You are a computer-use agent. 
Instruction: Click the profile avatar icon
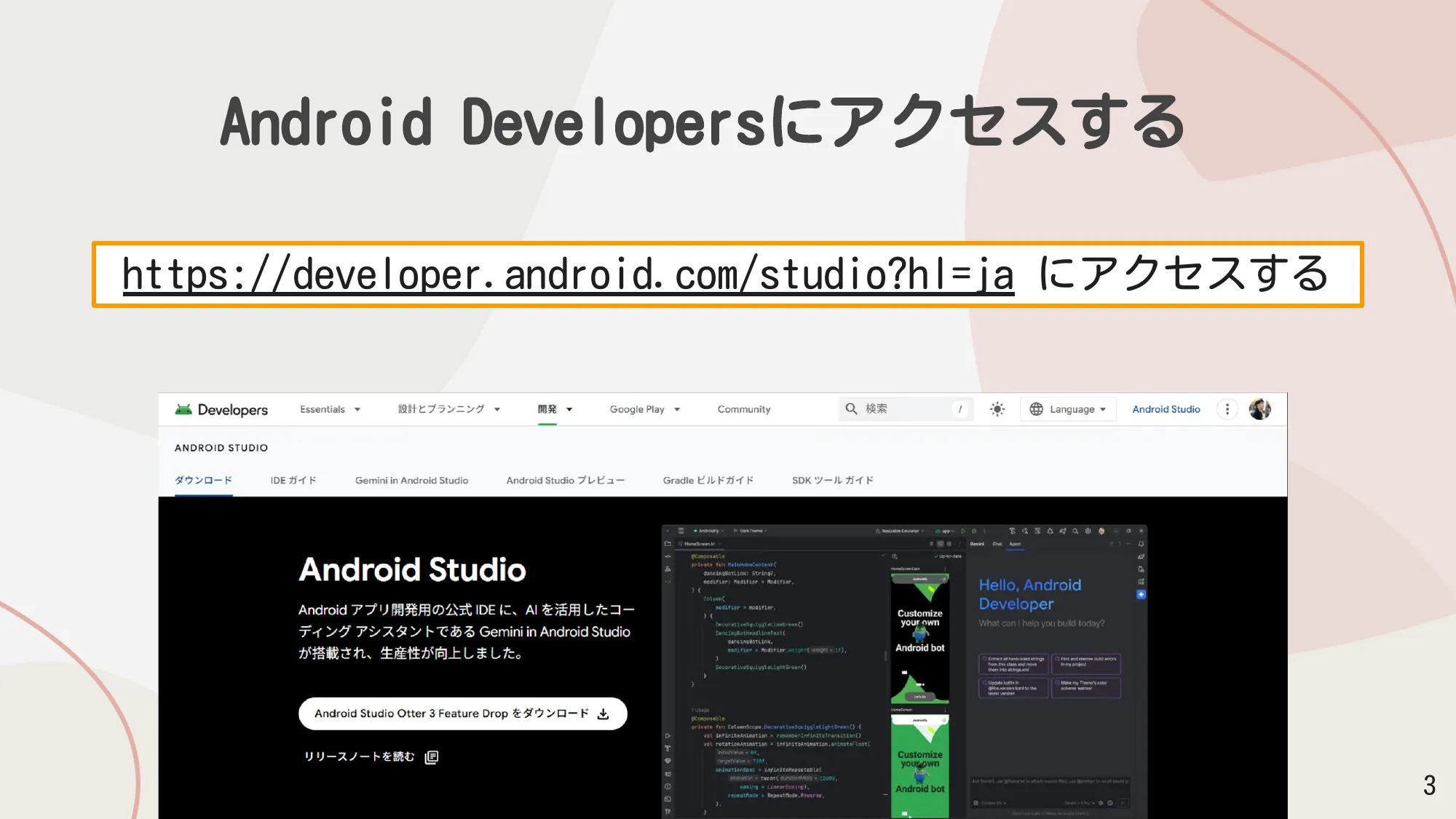click(x=1259, y=408)
